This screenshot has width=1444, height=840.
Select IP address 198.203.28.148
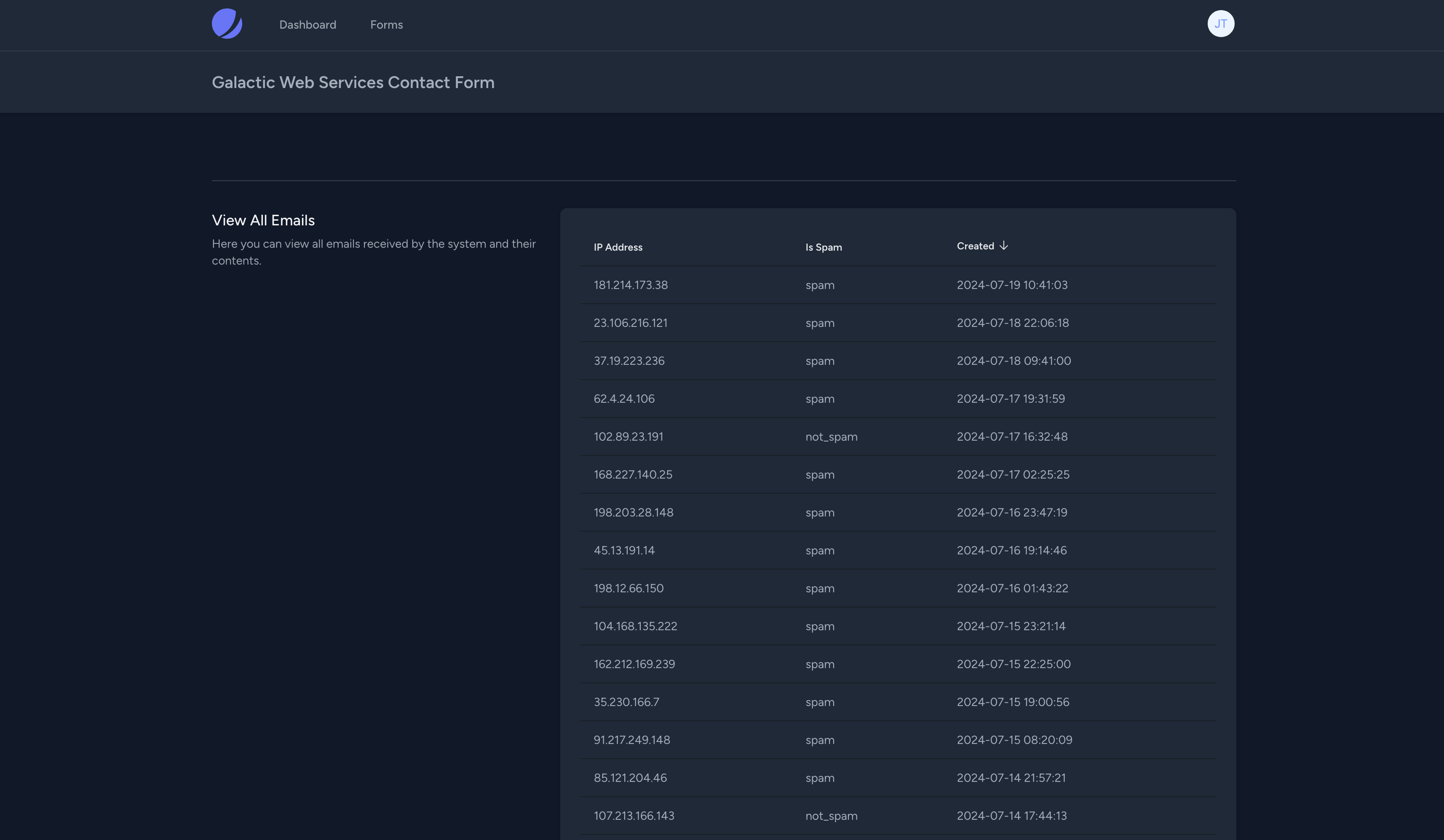point(633,512)
